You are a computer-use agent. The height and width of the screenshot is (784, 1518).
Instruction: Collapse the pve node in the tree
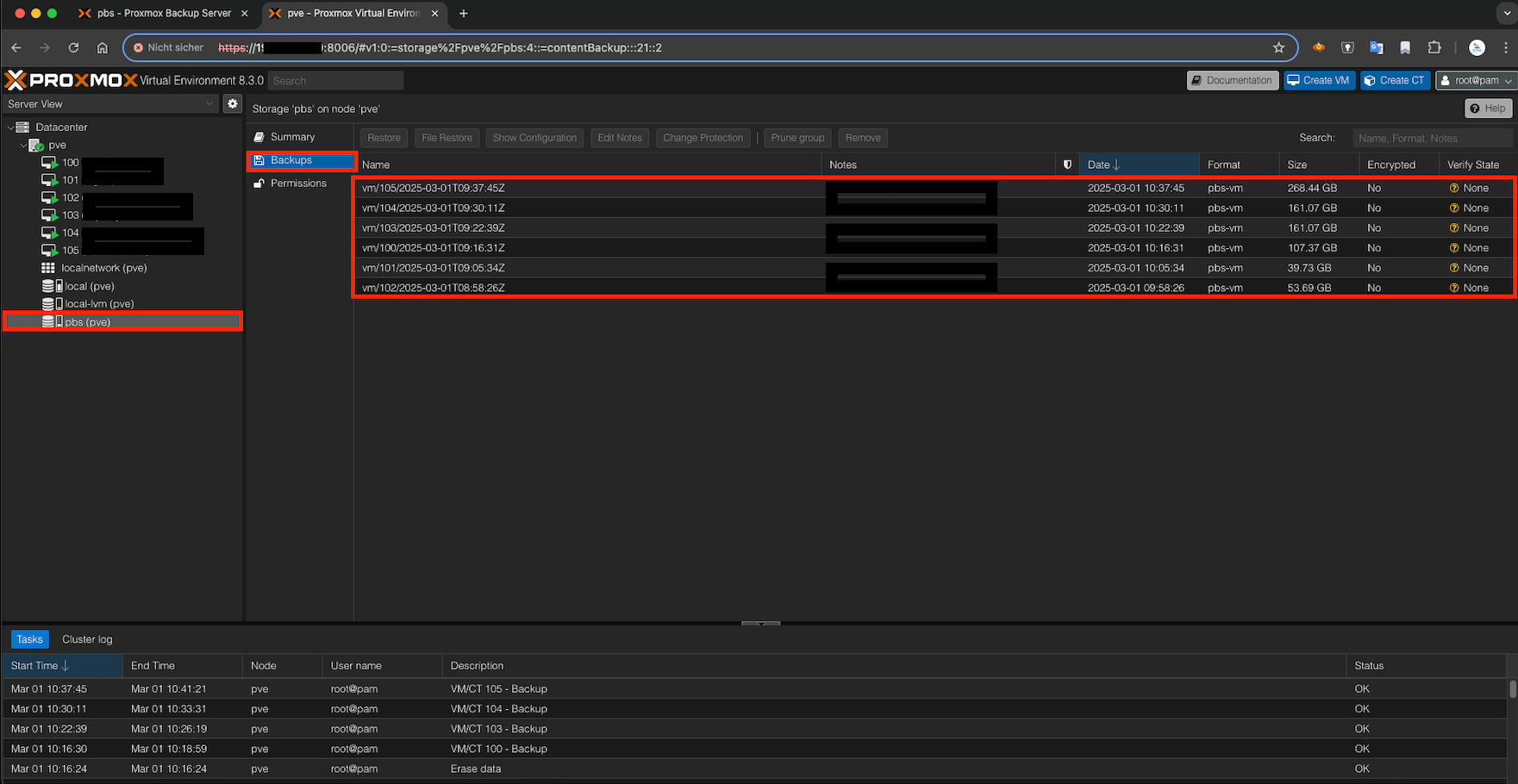coord(23,145)
